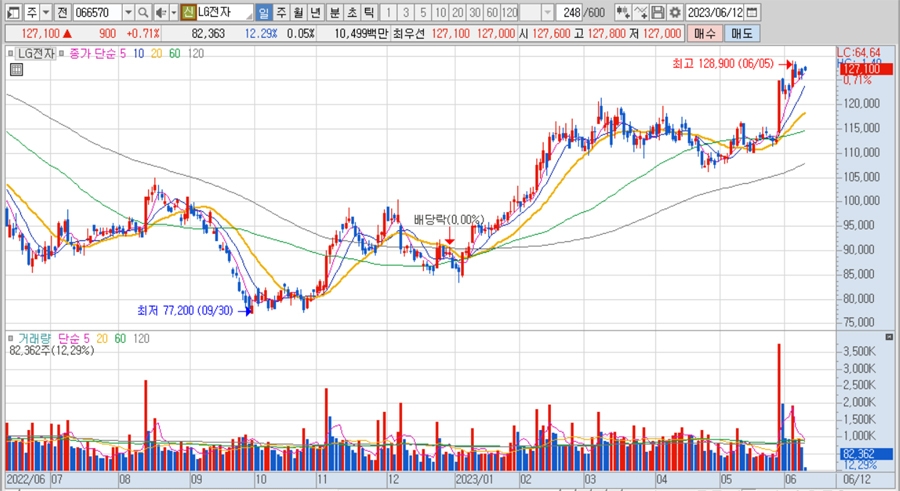Toggle the 분 (minute) chart period
The image size is (900, 491).
[334, 13]
